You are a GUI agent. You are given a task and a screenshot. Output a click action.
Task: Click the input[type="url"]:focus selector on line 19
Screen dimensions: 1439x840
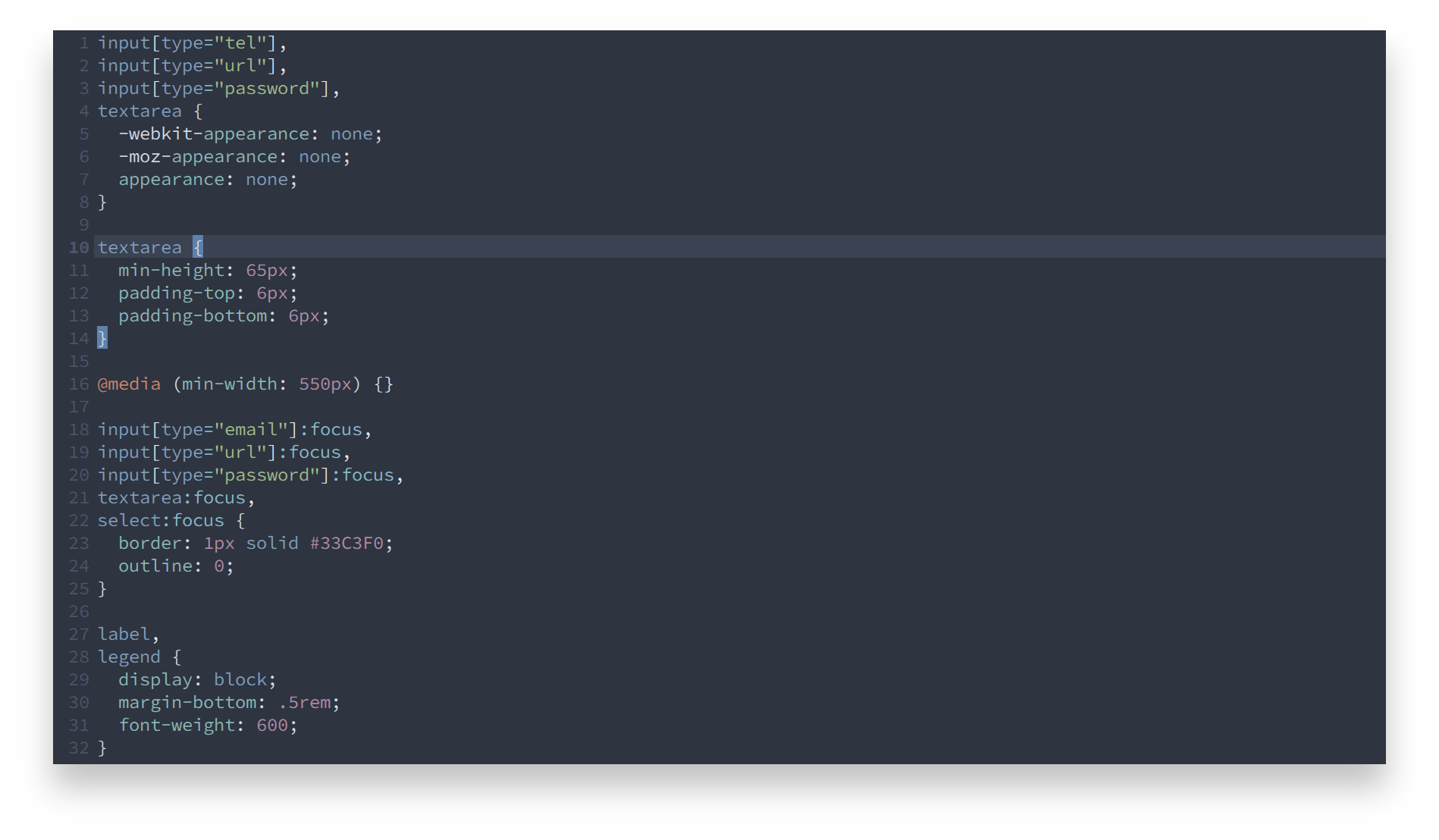coord(219,453)
